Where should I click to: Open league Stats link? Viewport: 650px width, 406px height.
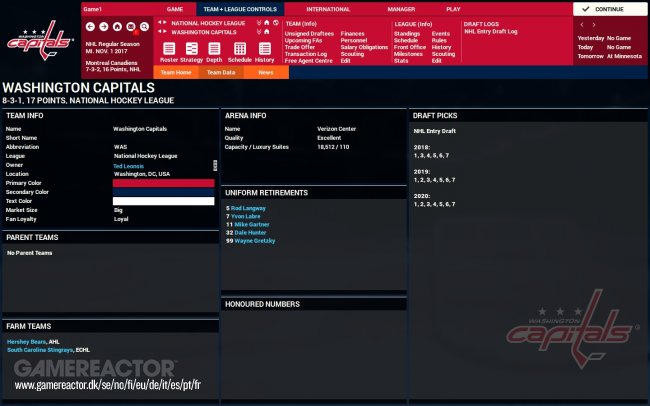pos(401,61)
